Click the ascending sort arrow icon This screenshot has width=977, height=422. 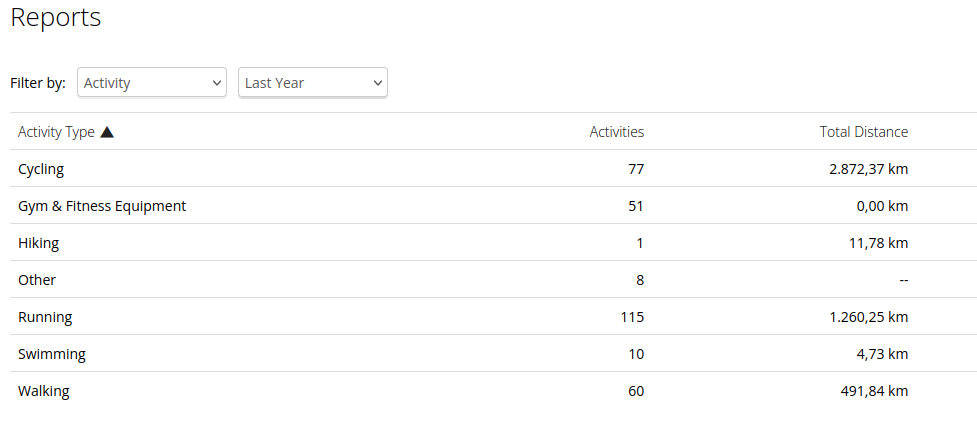107,132
